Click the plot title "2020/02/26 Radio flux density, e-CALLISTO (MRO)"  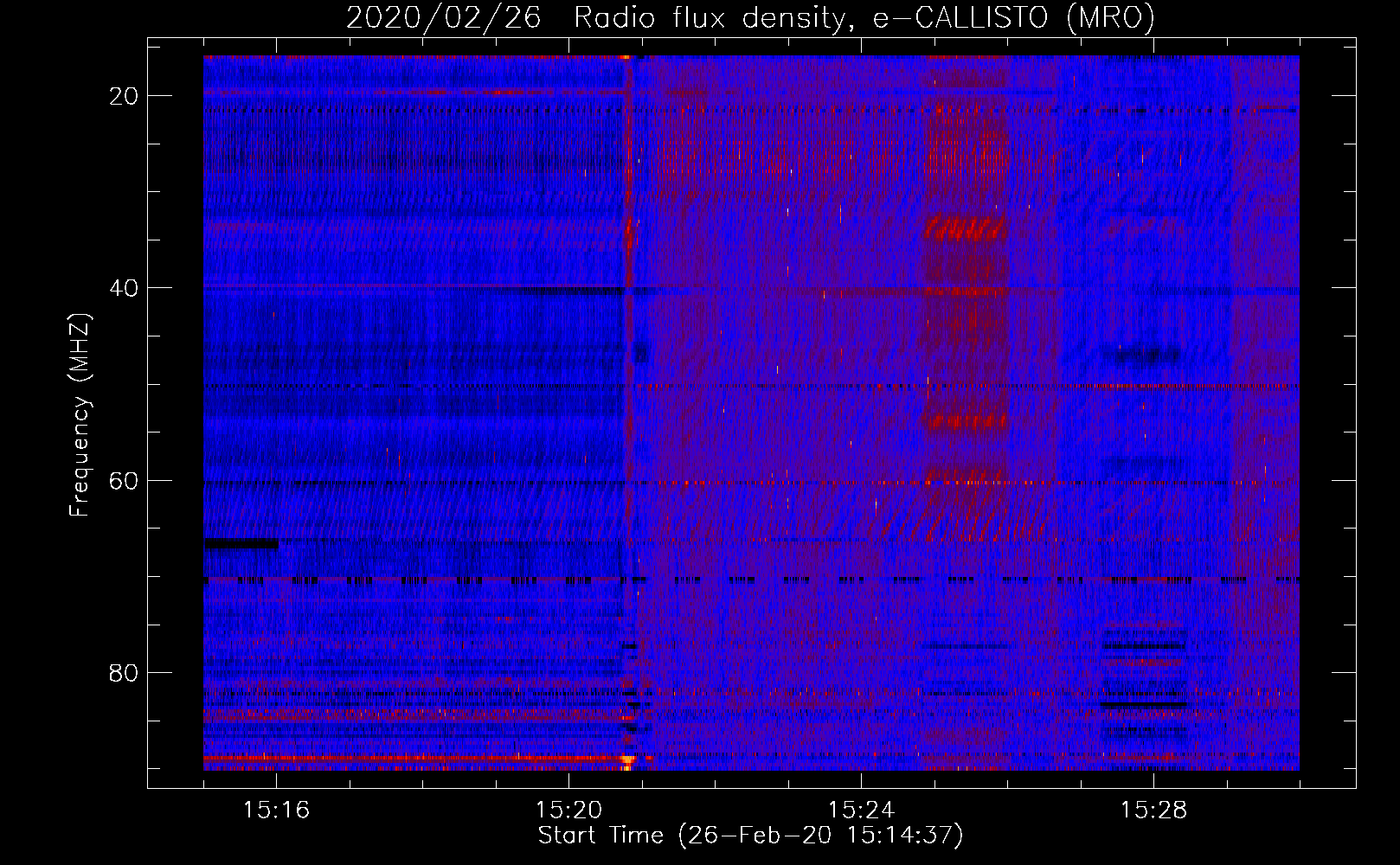pos(750,17)
